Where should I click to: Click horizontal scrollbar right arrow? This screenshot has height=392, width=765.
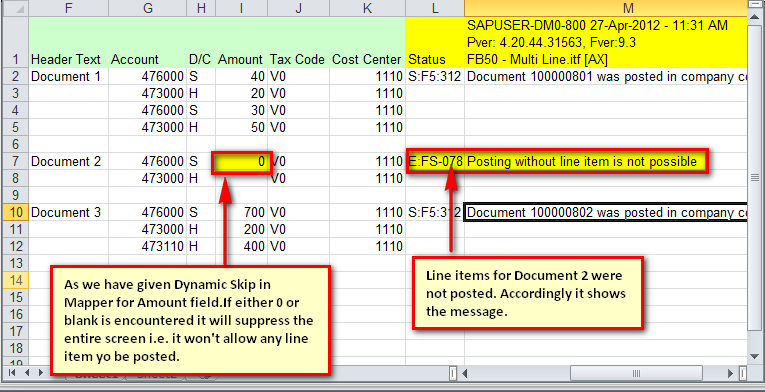click(731, 374)
